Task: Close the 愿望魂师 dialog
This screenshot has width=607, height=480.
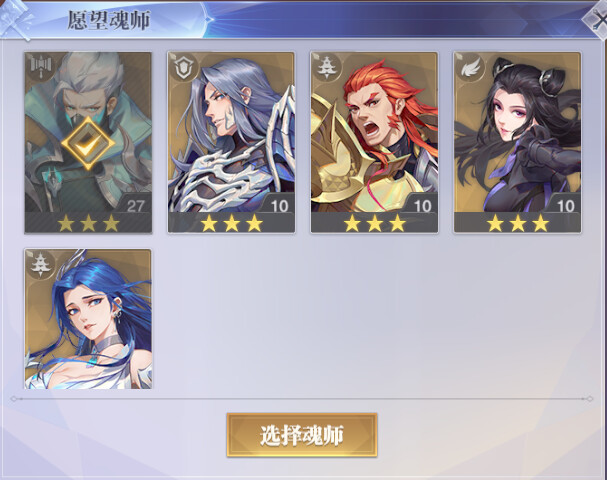Action: pyautogui.click(x=597, y=19)
